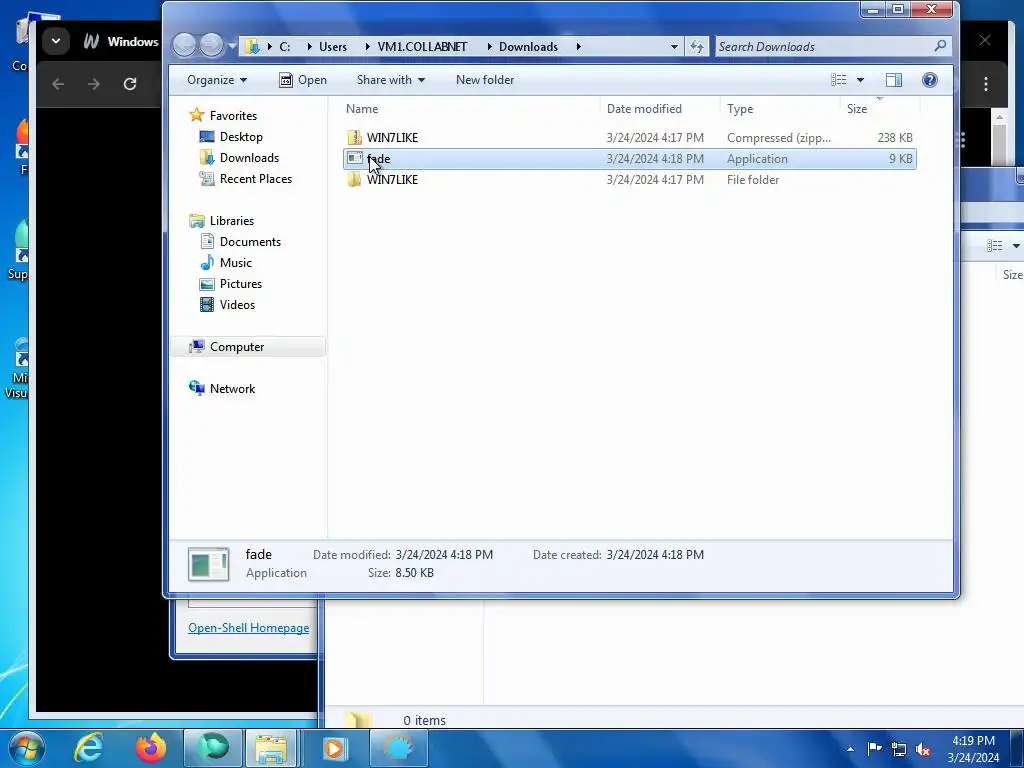Show hidden tray icons arrow

(850, 749)
